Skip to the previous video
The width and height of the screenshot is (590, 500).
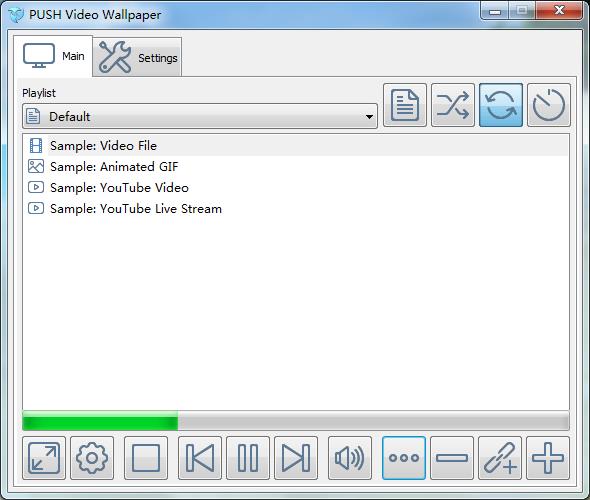200,458
